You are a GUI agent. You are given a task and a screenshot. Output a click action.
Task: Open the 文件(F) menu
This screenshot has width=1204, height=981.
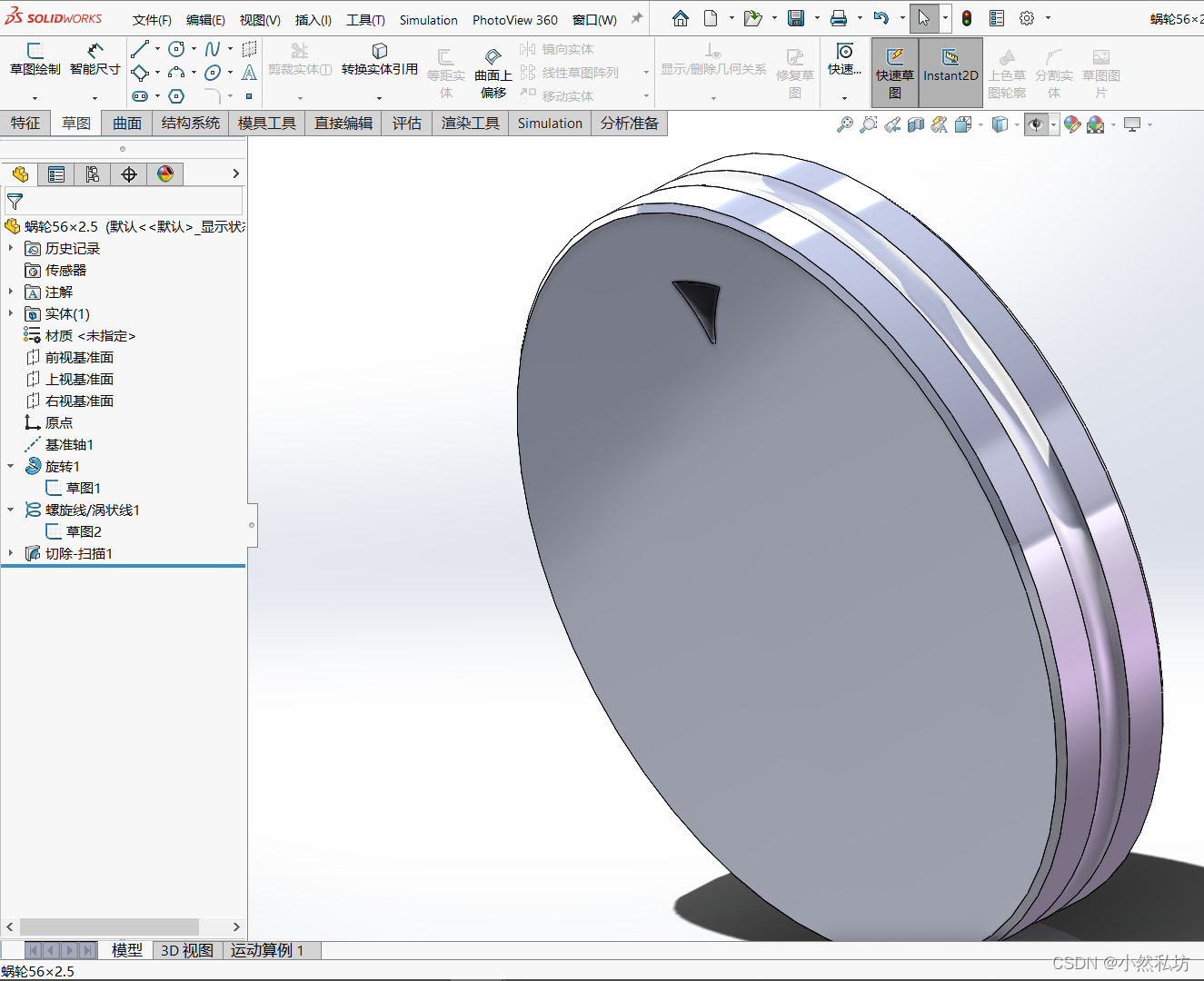(x=152, y=20)
